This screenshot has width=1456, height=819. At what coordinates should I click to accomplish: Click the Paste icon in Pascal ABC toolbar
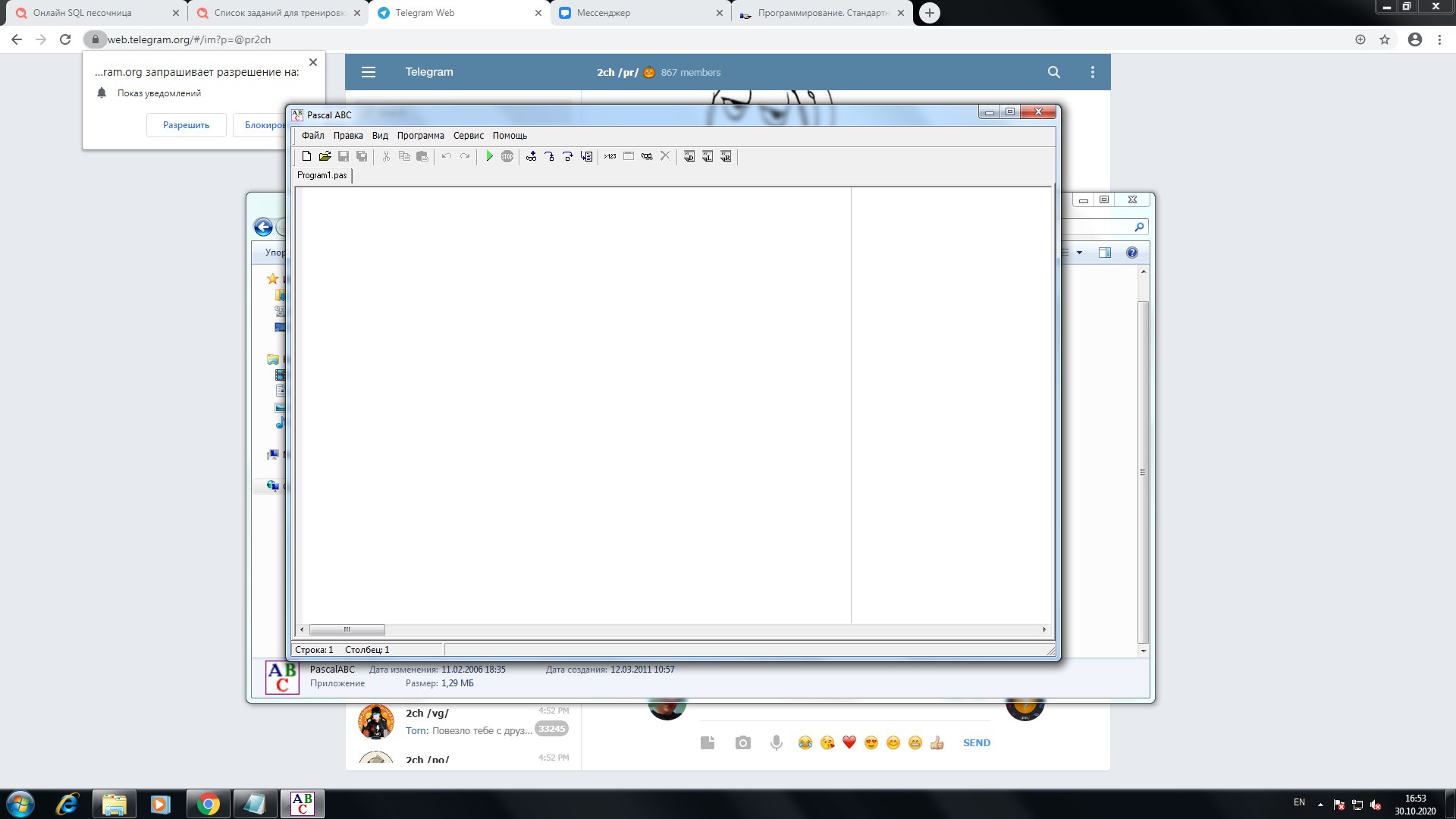pyautogui.click(x=422, y=156)
